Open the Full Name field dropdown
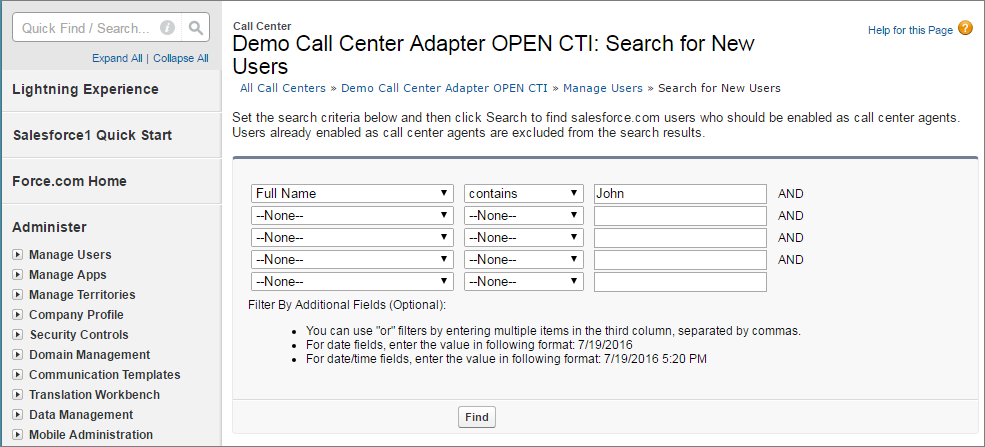 (x=352, y=193)
